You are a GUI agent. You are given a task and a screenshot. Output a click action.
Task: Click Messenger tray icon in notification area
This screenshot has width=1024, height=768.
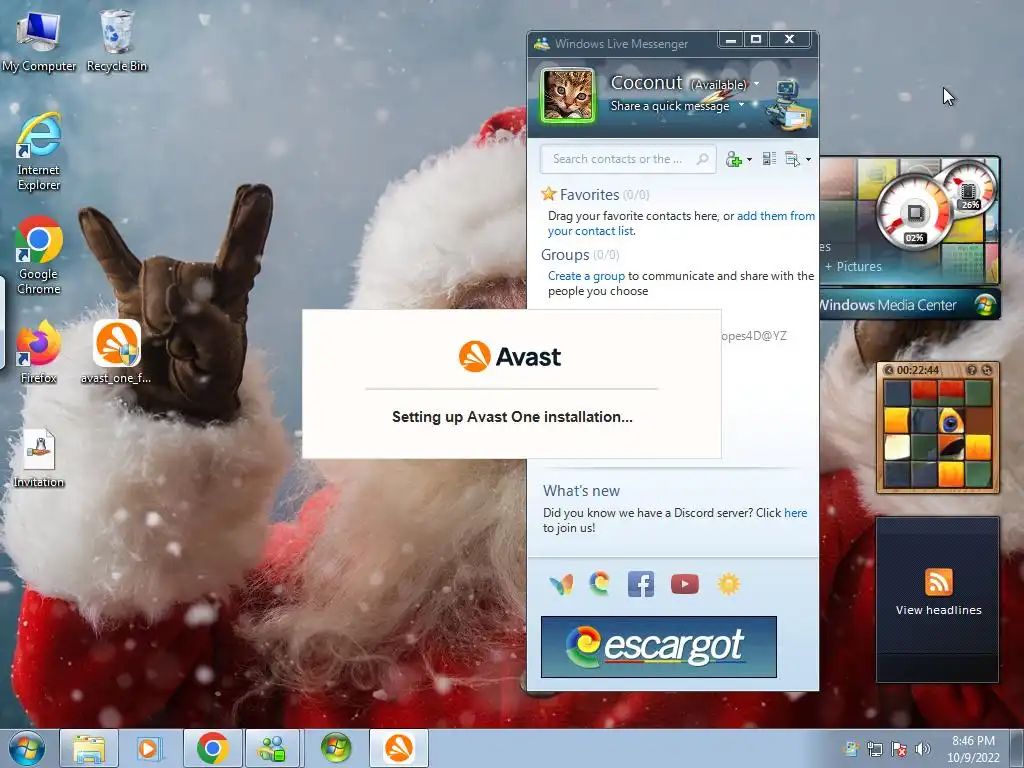851,749
